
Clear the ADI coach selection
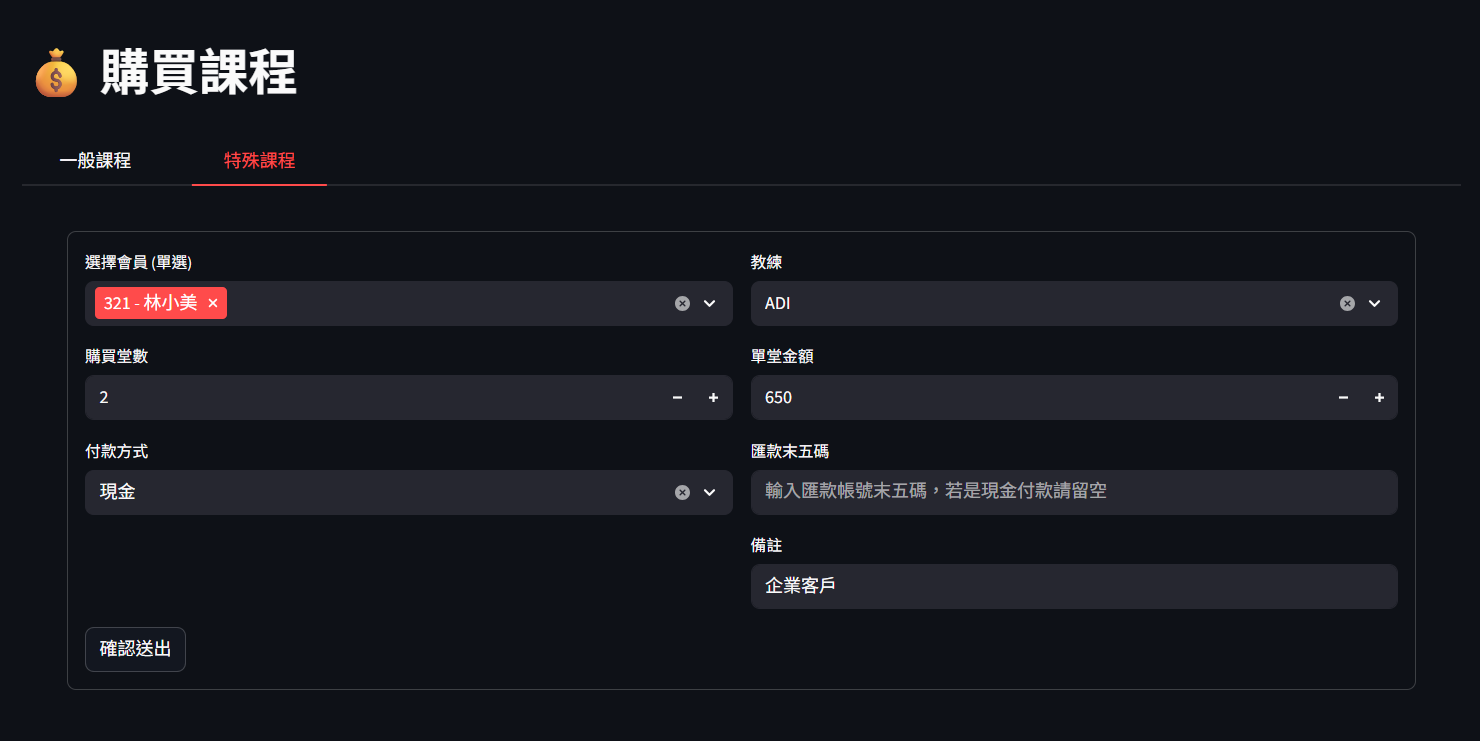(x=1347, y=303)
